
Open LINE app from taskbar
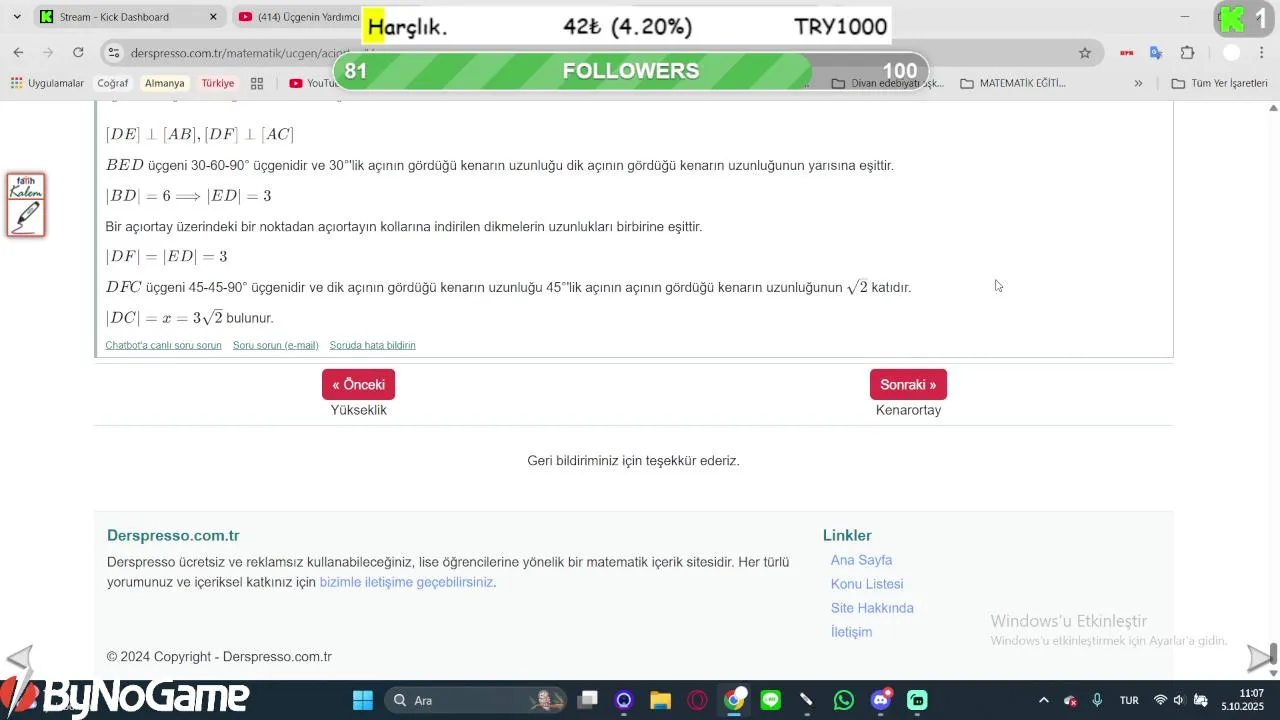(770, 700)
